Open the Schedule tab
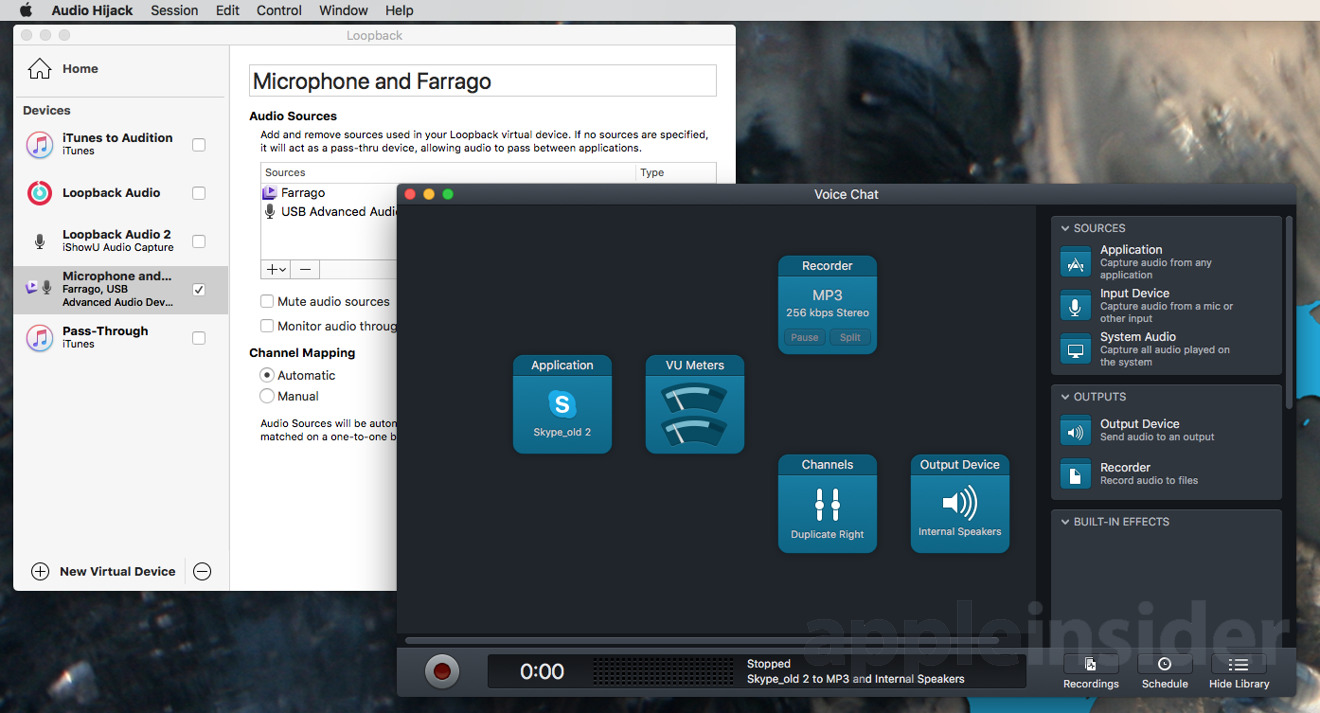The height and width of the screenshot is (713, 1320). 1165,672
